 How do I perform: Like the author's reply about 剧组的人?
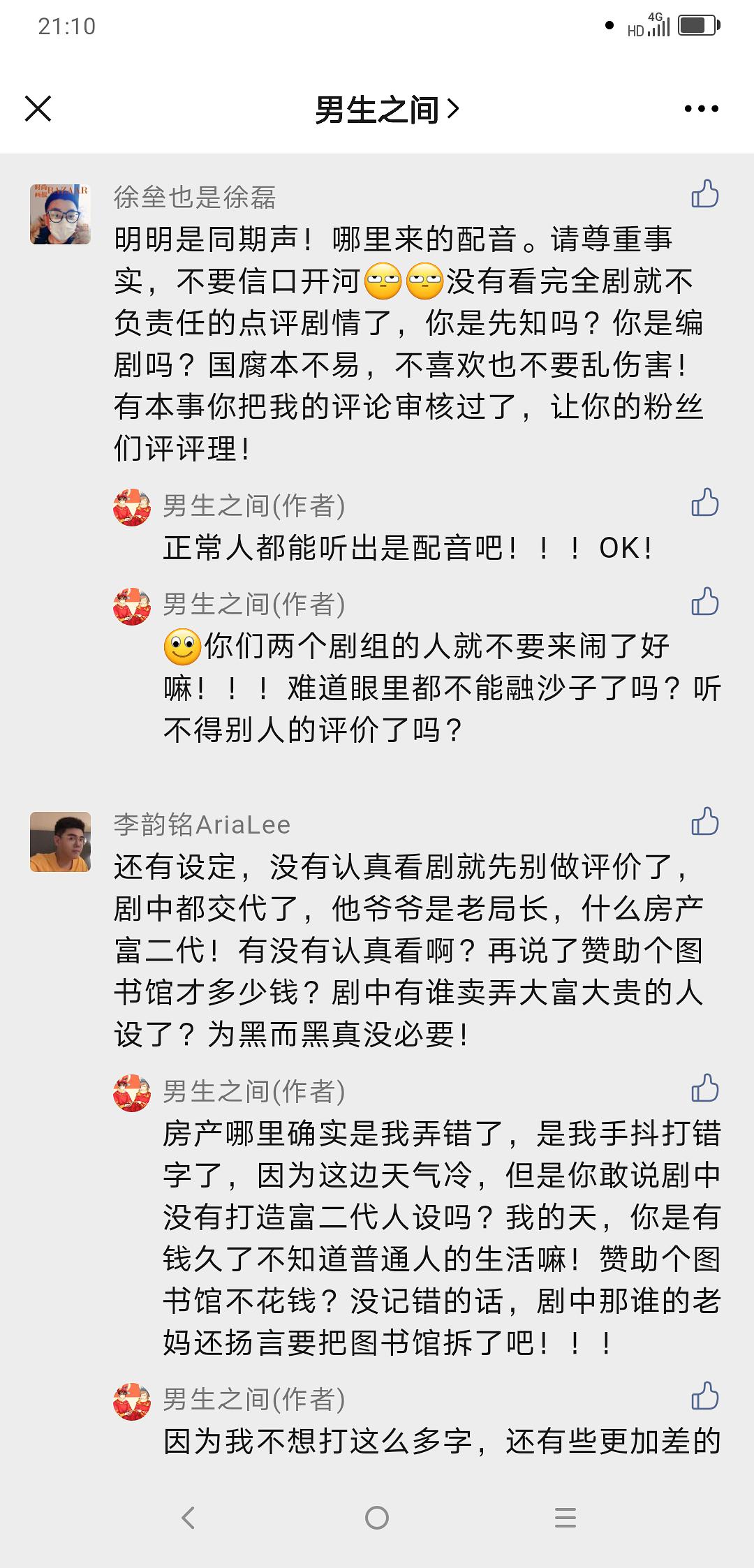click(704, 602)
